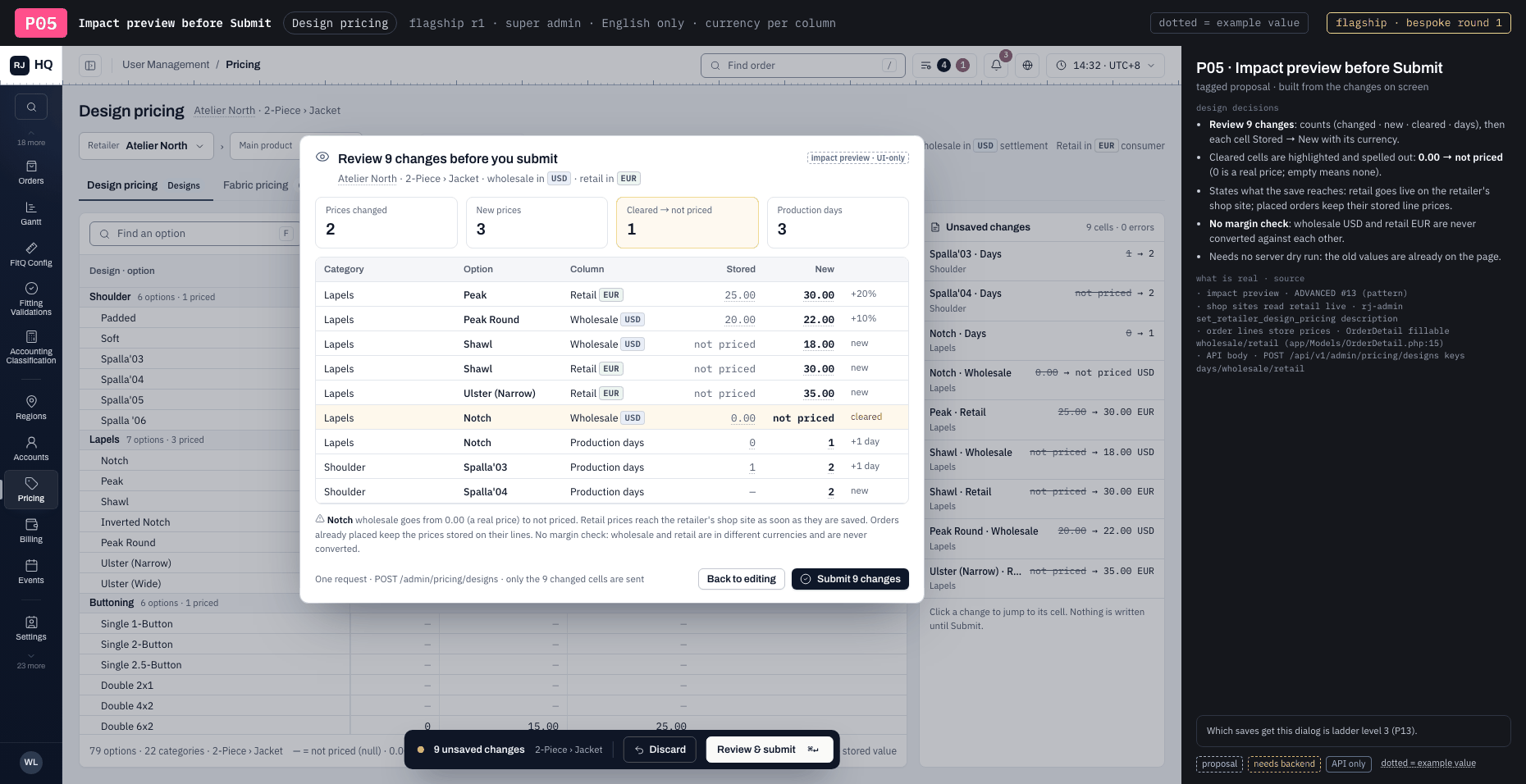Click the Find order search field
The height and width of the screenshot is (784, 1526).
coord(802,66)
